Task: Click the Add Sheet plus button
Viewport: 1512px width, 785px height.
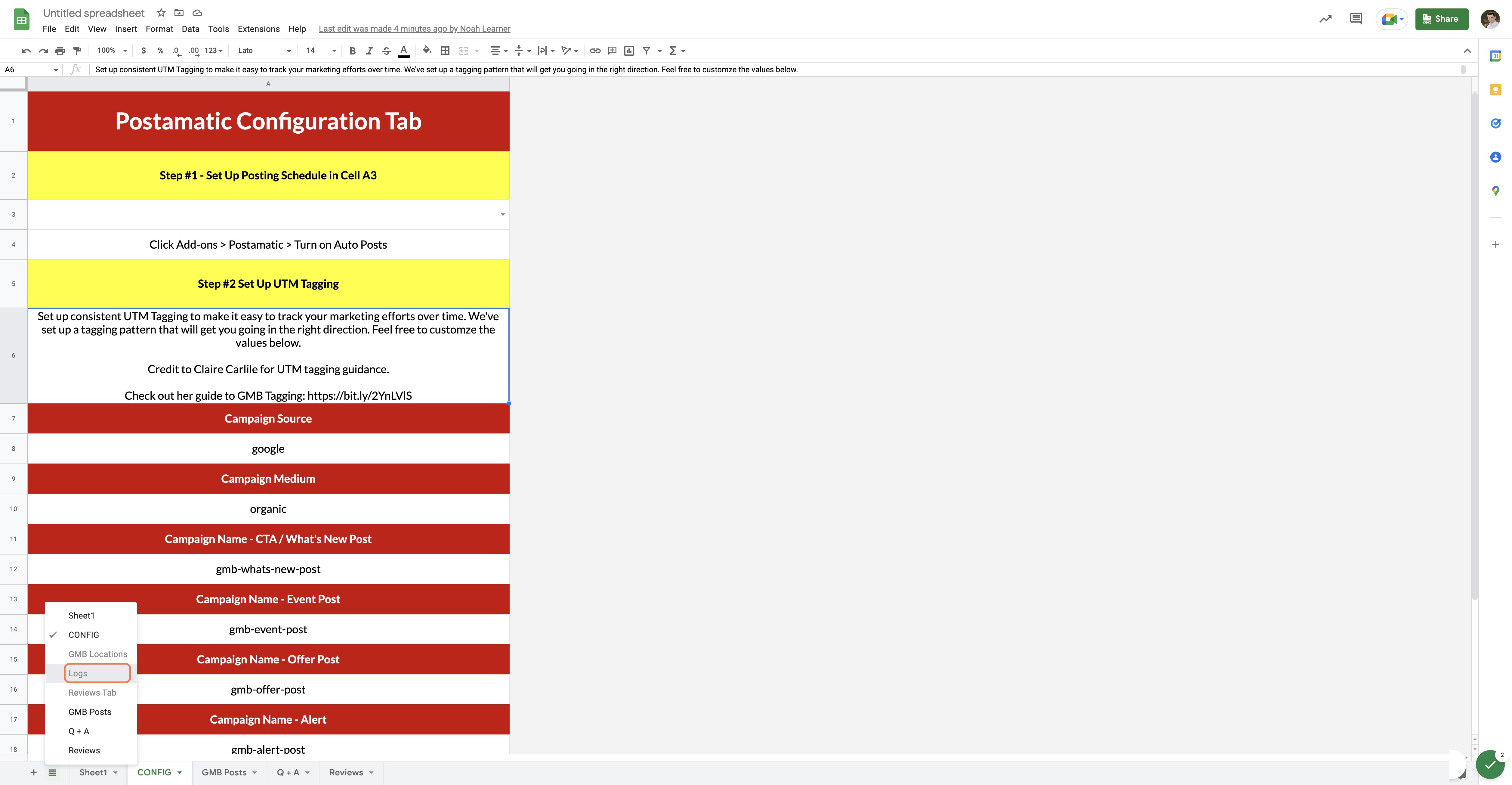Action: (x=33, y=772)
